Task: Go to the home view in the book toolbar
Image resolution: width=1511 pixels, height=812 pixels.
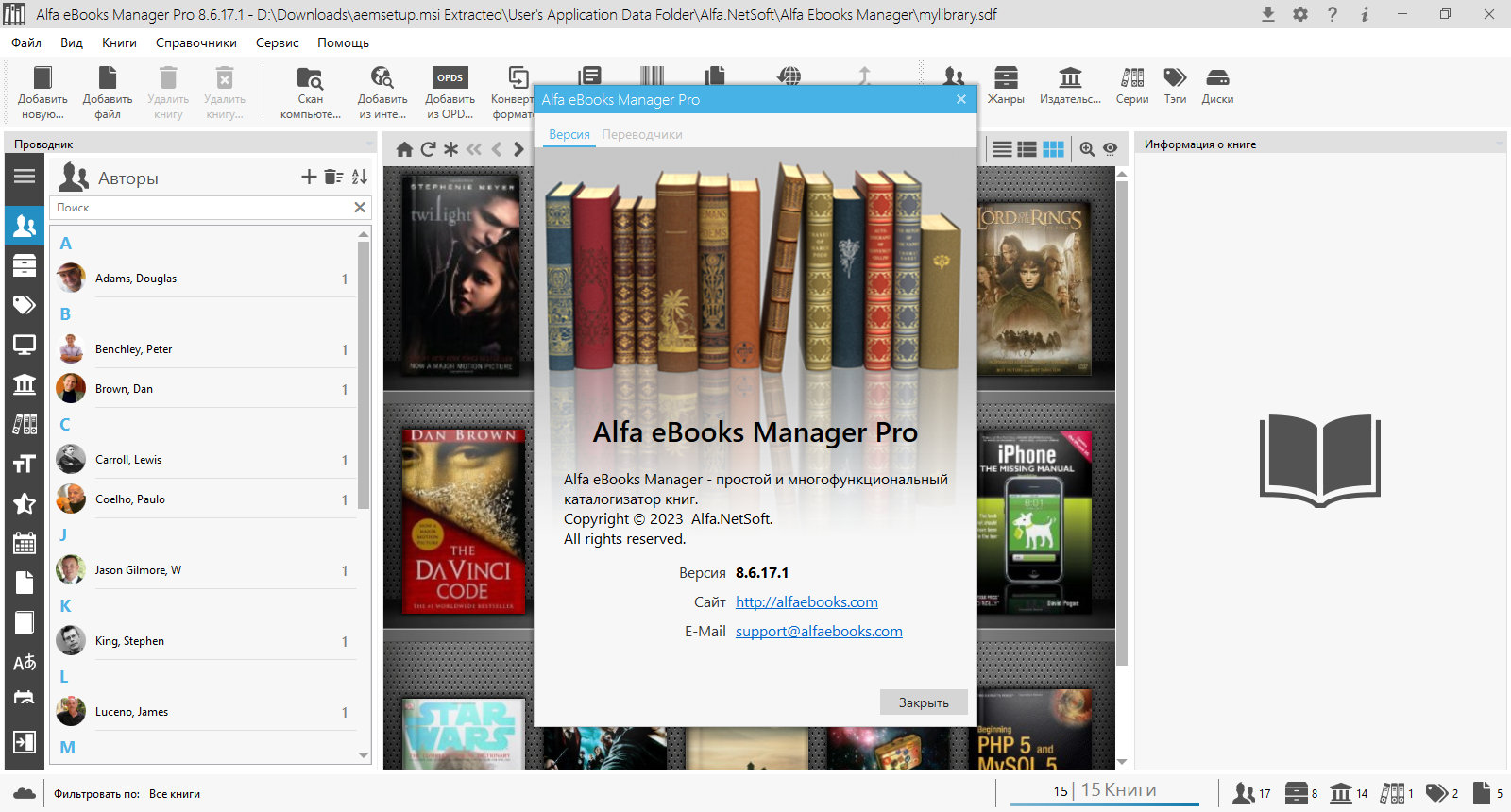Action: tap(404, 149)
